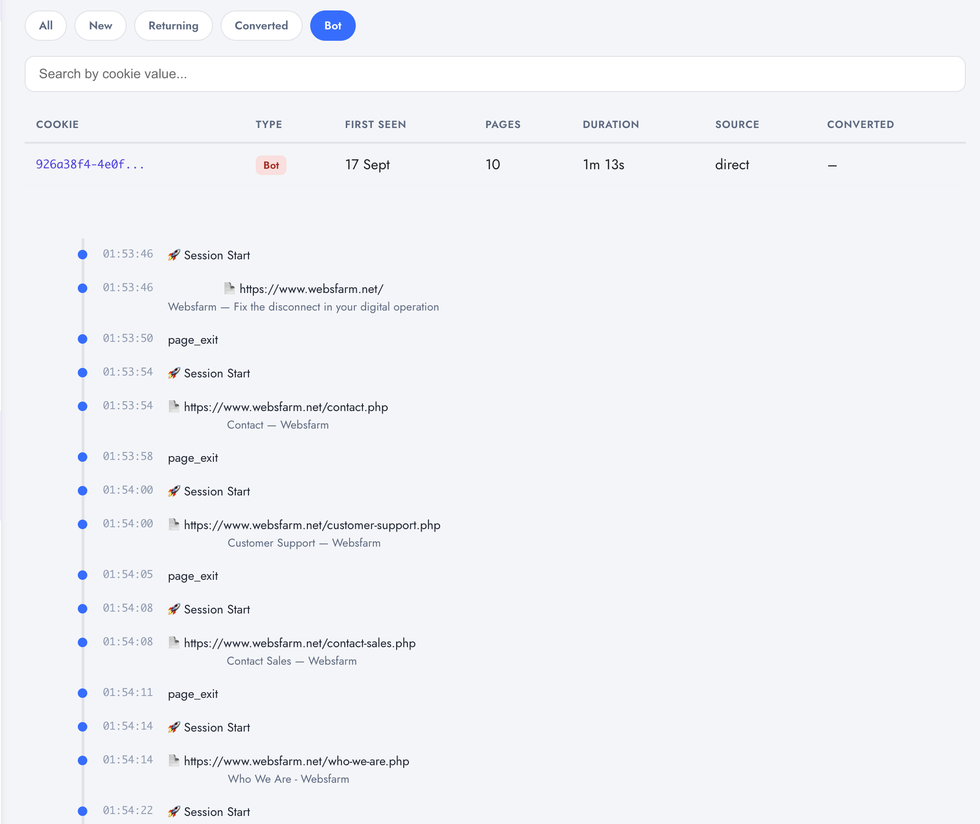Click the page_exit event at 01:53:50
The width and height of the screenshot is (980, 824).
point(192,340)
